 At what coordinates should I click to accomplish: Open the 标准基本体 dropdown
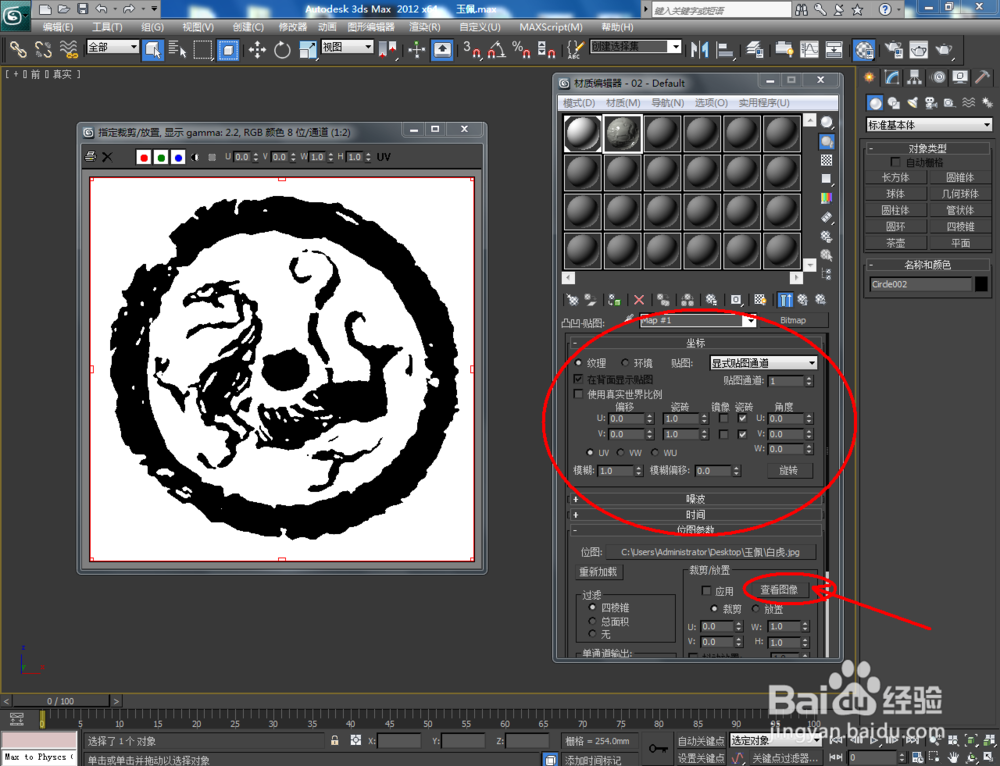(929, 125)
